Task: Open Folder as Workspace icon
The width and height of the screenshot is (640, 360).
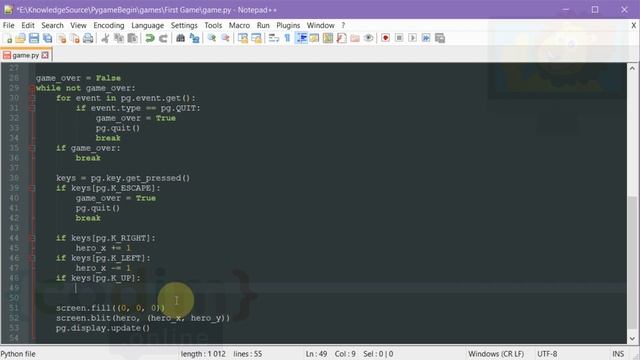Action: (x=355, y=38)
